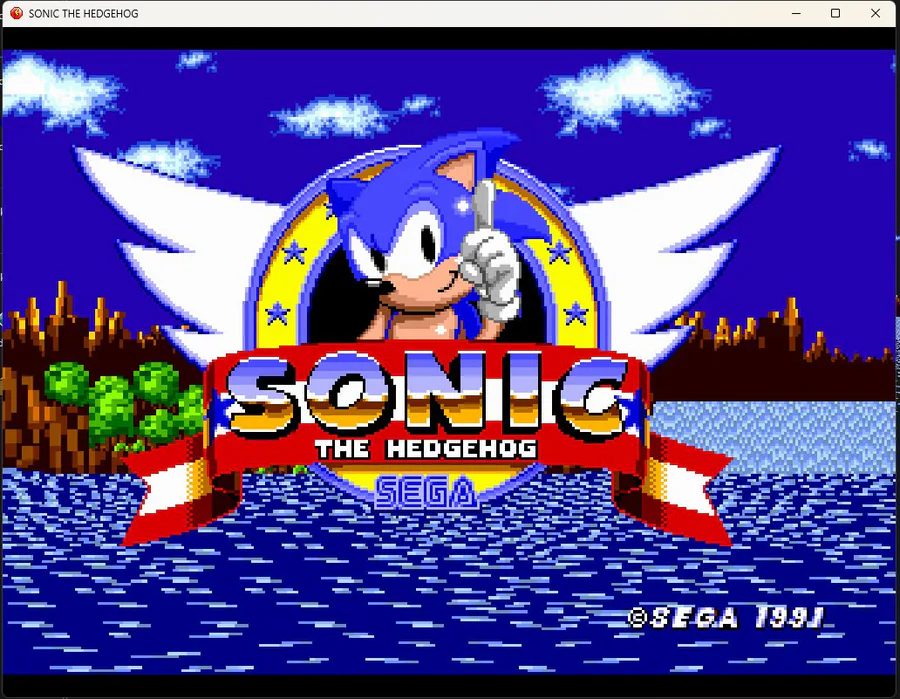The image size is (900, 699).
Task: Click Sonic's raised pointing finger
Action: point(485,205)
